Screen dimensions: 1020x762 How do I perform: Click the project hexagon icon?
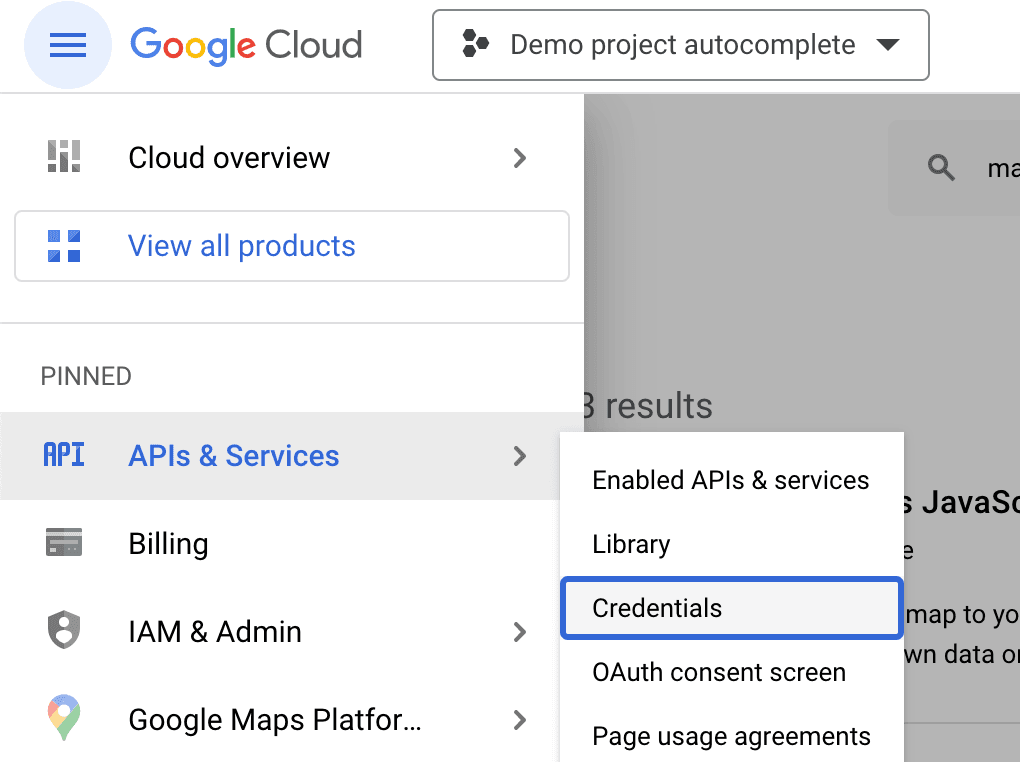tap(475, 44)
